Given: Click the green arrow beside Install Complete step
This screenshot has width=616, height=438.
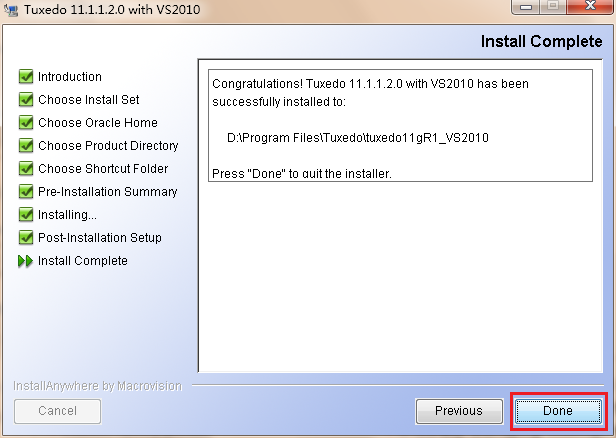Looking at the screenshot, I should 26,261.
